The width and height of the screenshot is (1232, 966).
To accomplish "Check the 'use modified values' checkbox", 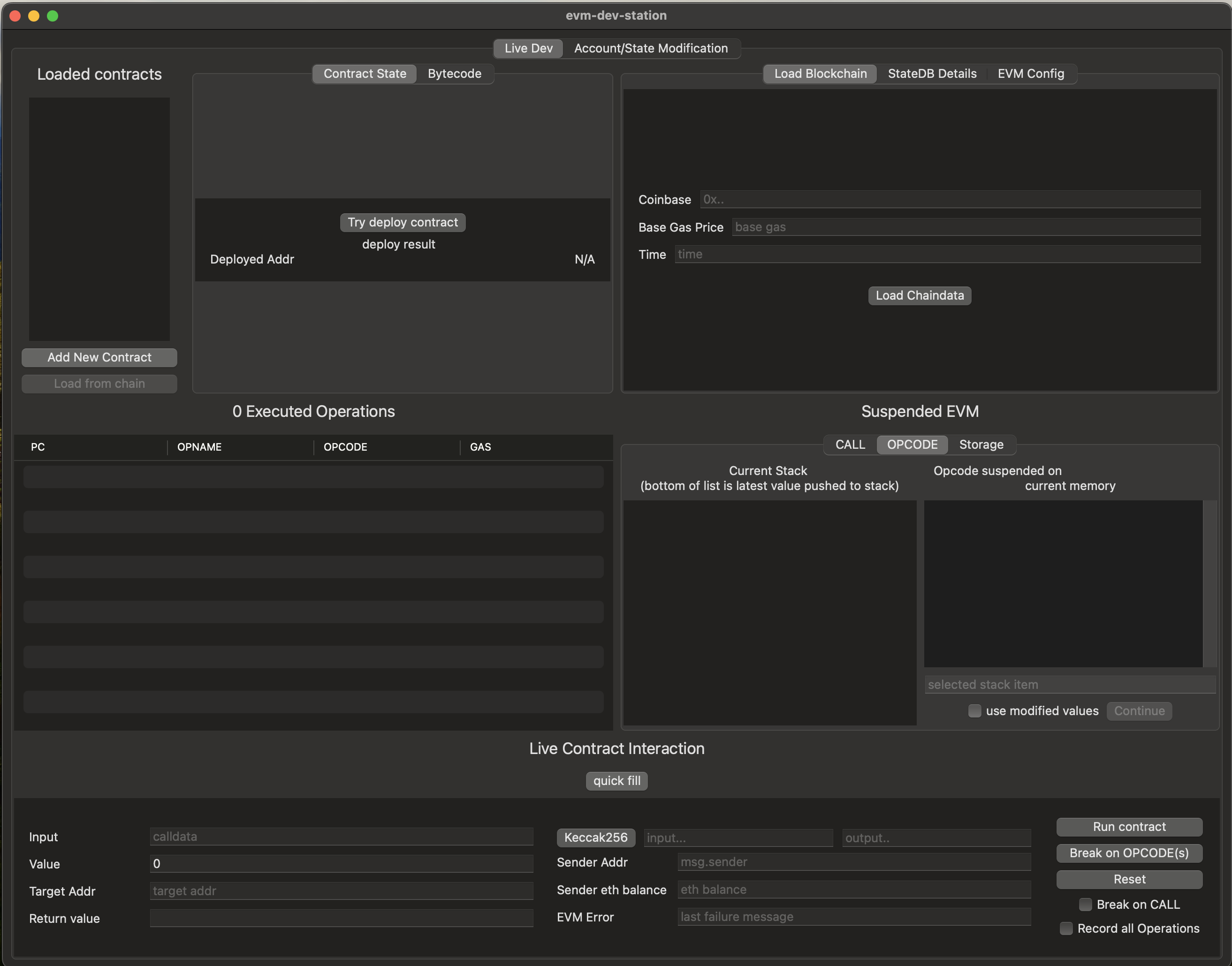I will pos(974,711).
